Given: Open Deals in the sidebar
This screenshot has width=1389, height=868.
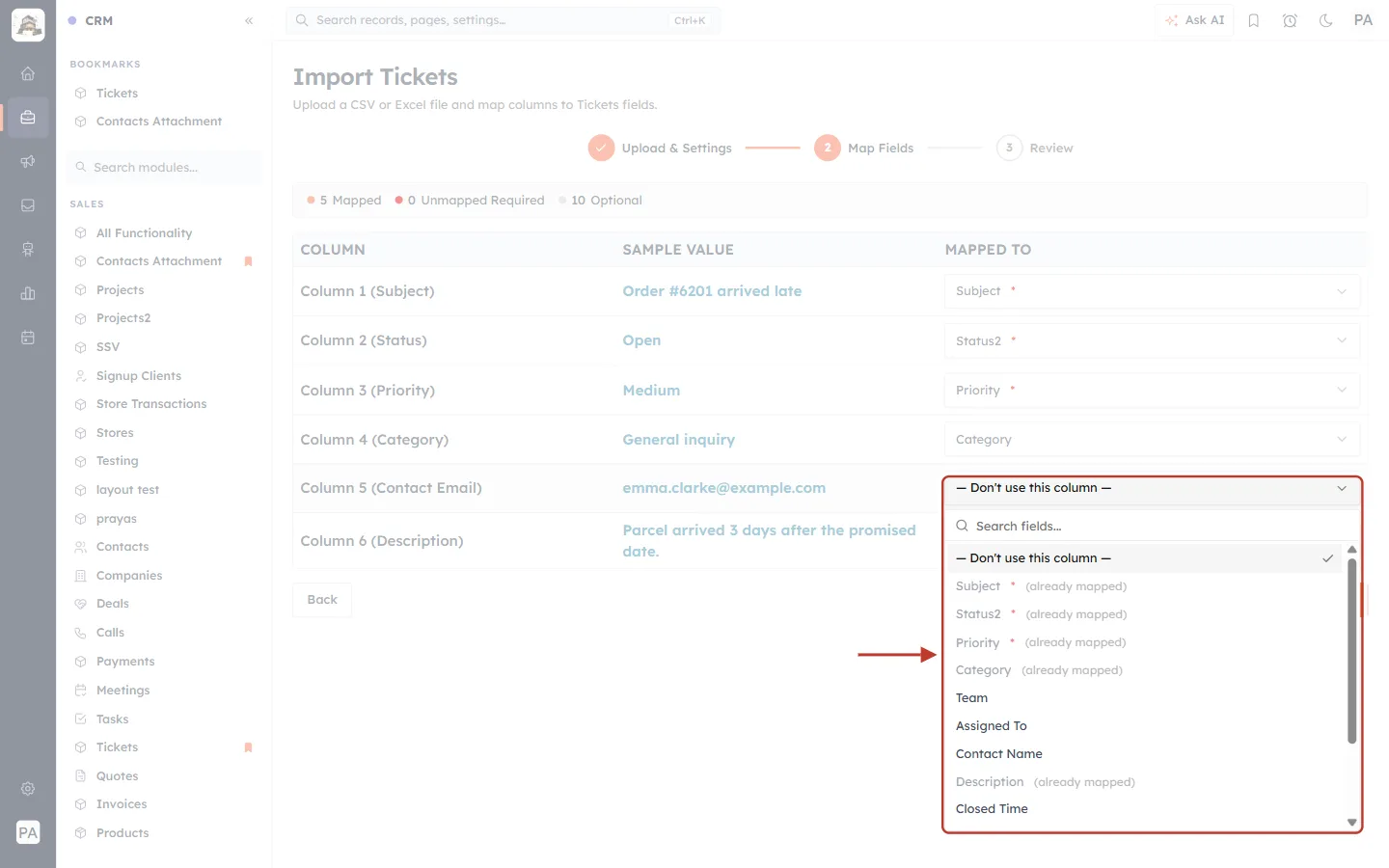Looking at the screenshot, I should click(113, 604).
